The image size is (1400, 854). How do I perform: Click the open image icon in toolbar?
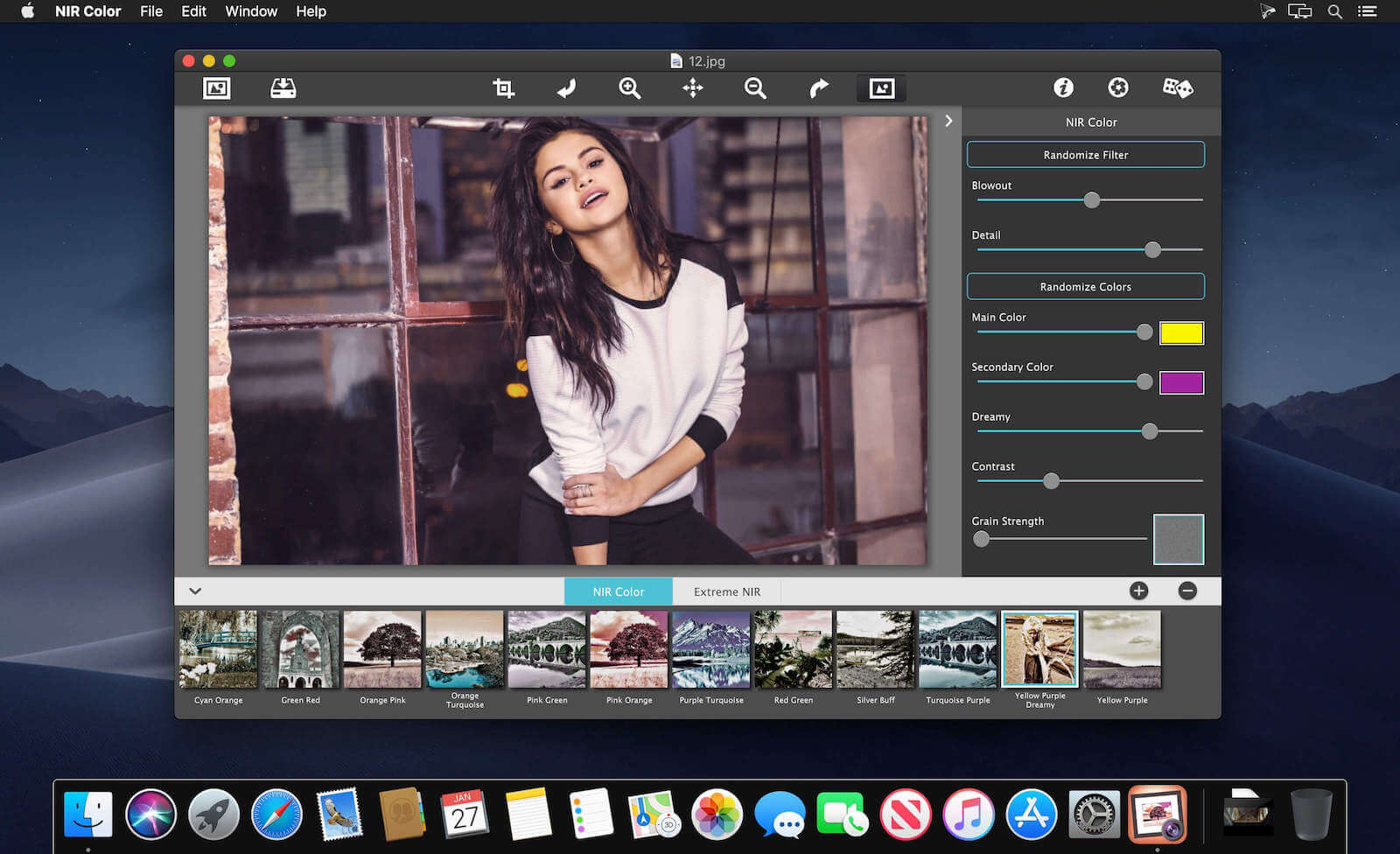(x=216, y=88)
